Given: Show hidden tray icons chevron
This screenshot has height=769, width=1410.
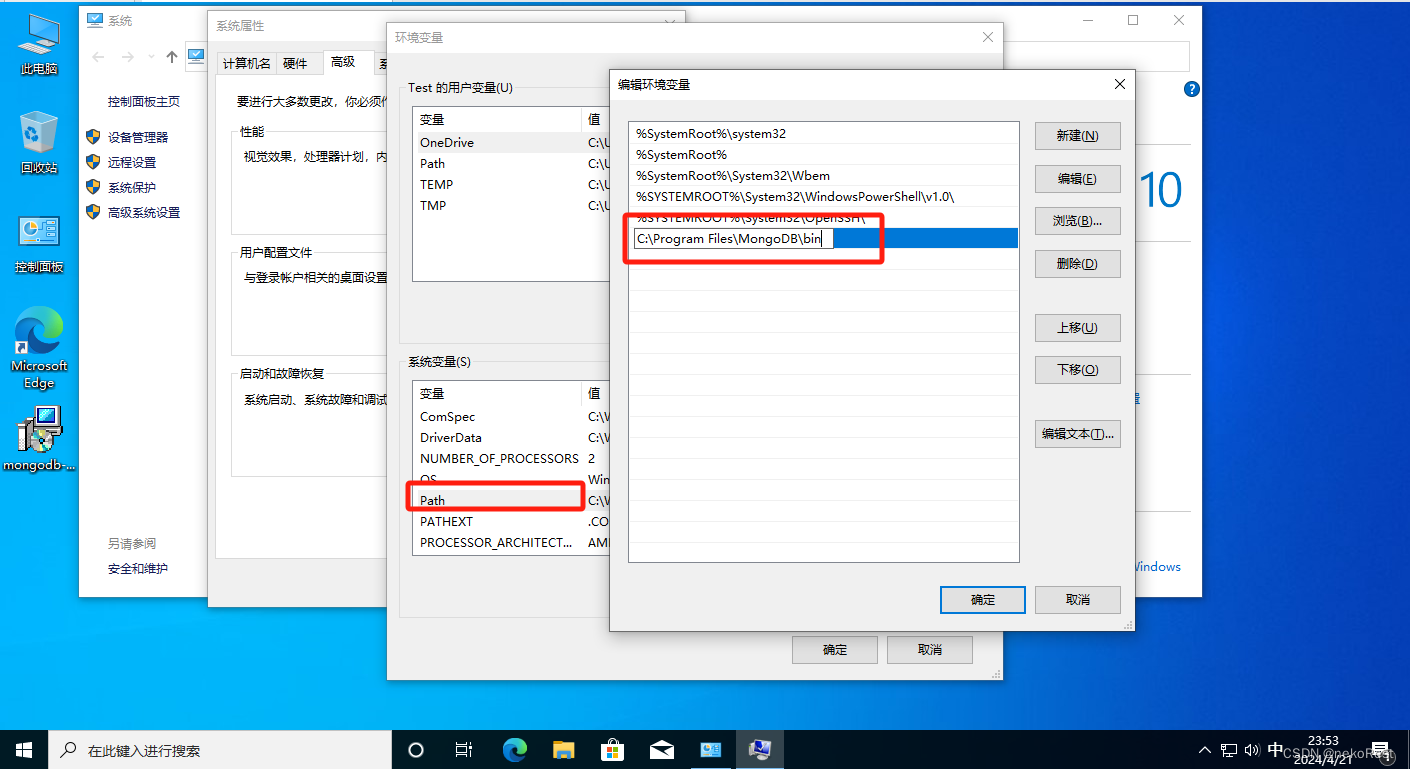Looking at the screenshot, I should click(x=1205, y=749).
